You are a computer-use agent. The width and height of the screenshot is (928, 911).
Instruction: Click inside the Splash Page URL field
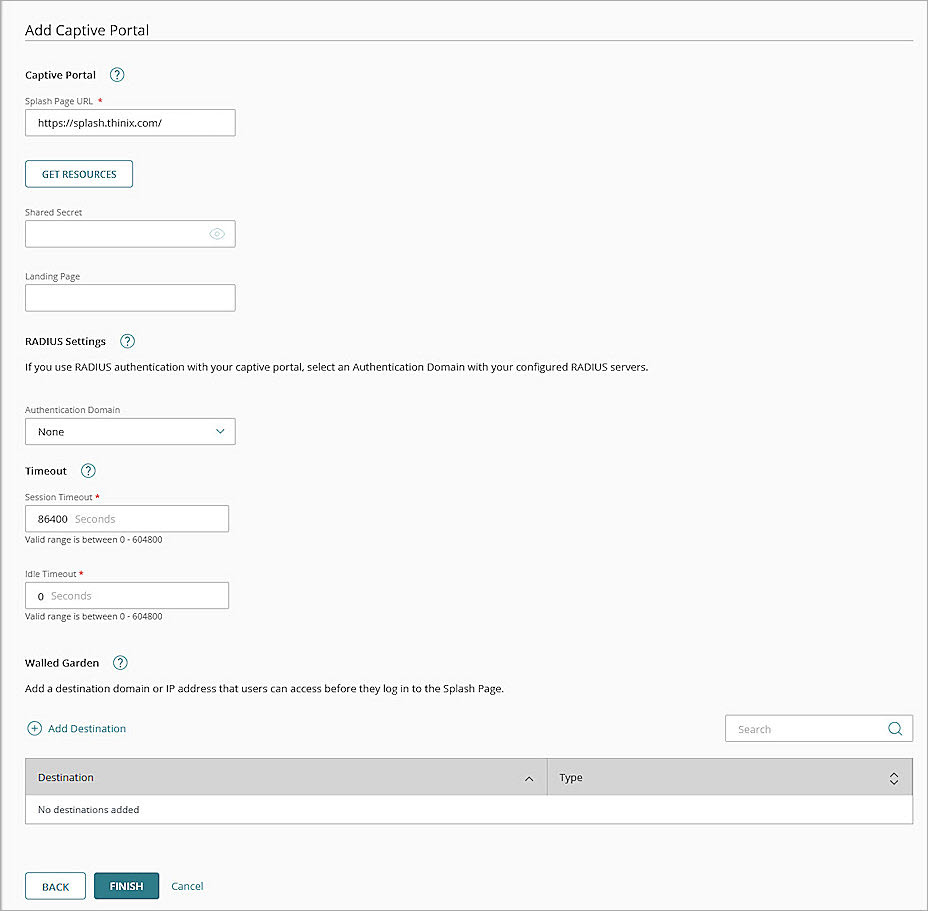click(x=130, y=122)
